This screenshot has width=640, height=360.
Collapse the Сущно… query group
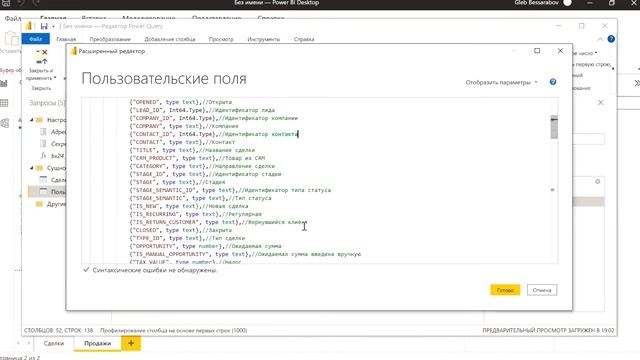coord(31,168)
